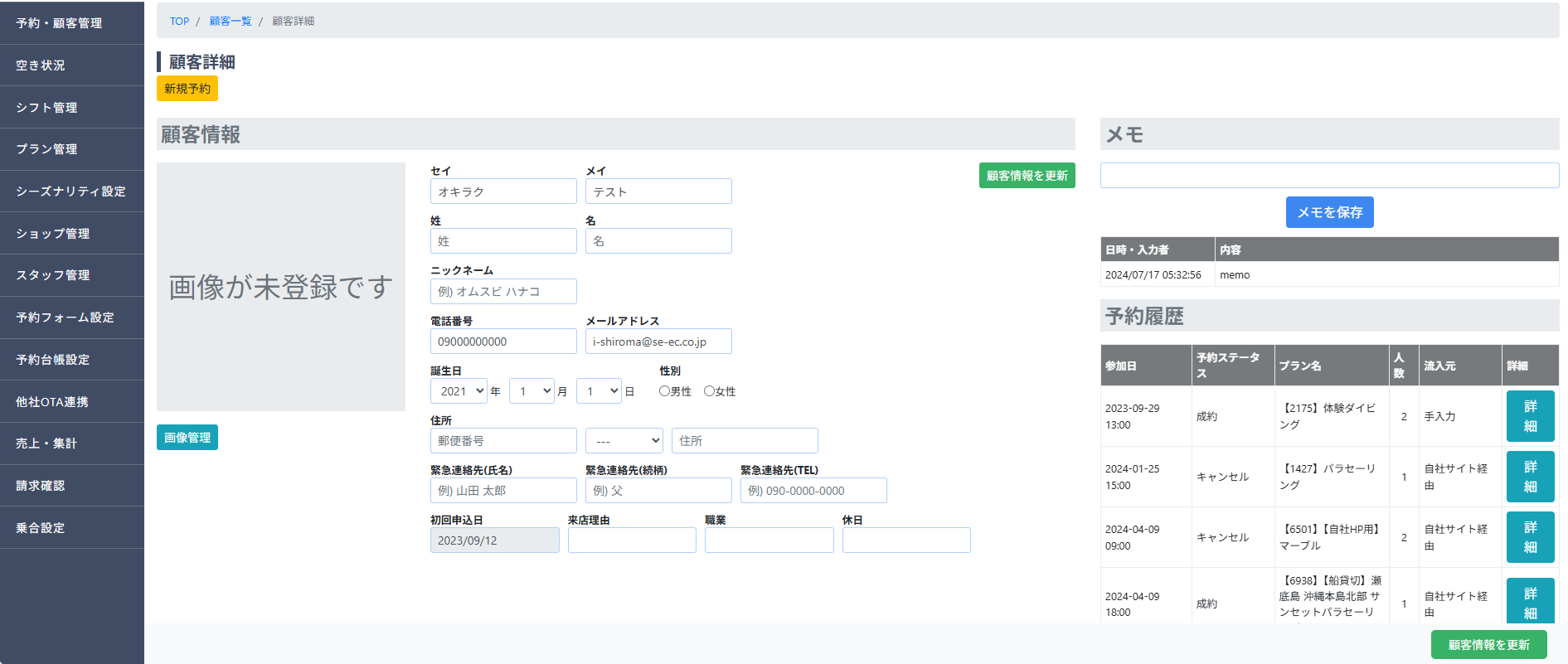This screenshot has height=664, width=1568.
Task: Open 詳細 for the 2023-09-29 reservation
Action: coord(1530,416)
